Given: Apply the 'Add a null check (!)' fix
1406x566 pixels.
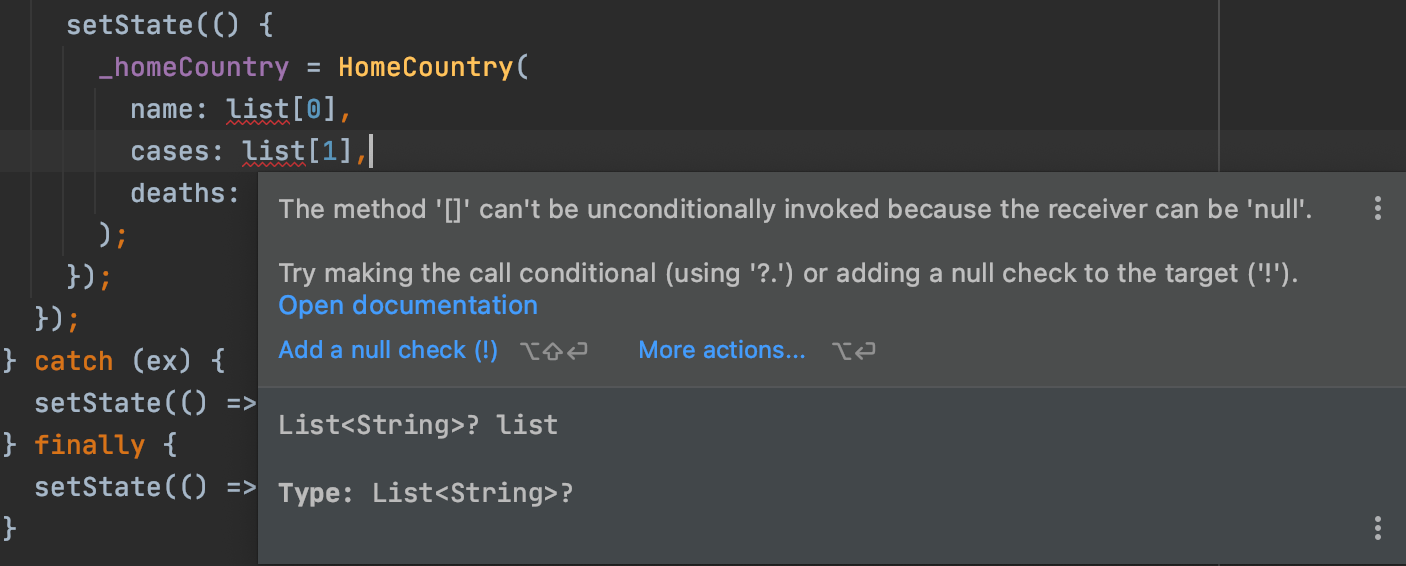Looking at the screenshot, I should pyautogui.click(x=388, y=350).
